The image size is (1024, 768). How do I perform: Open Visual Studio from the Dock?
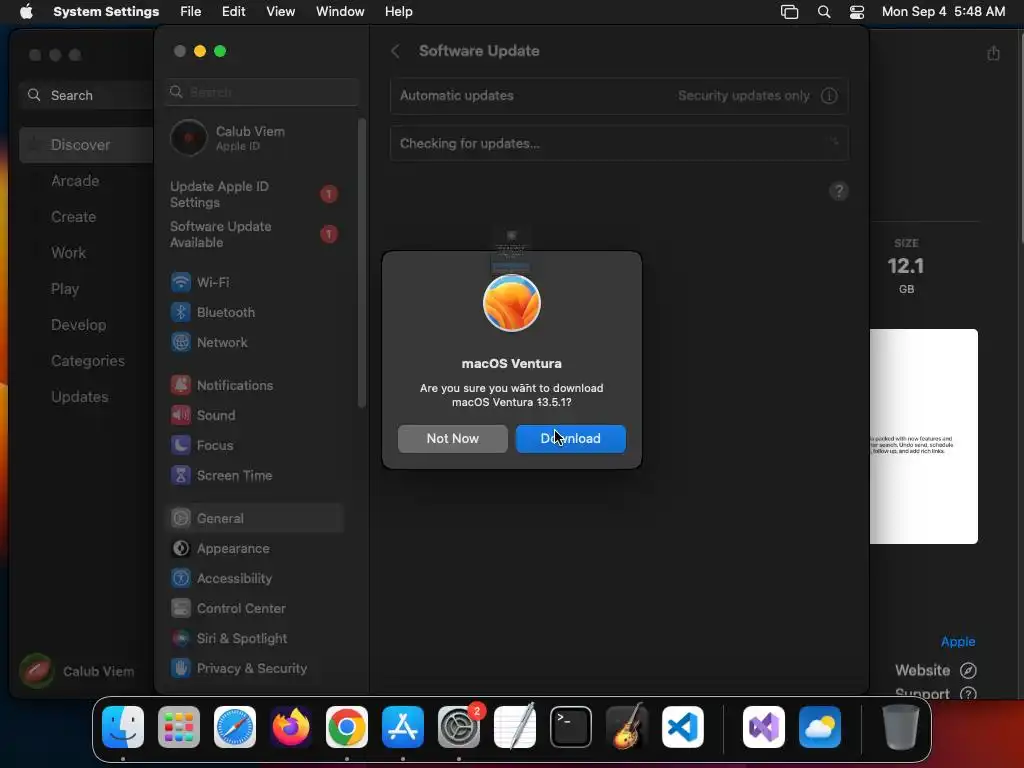coord(764,727)
